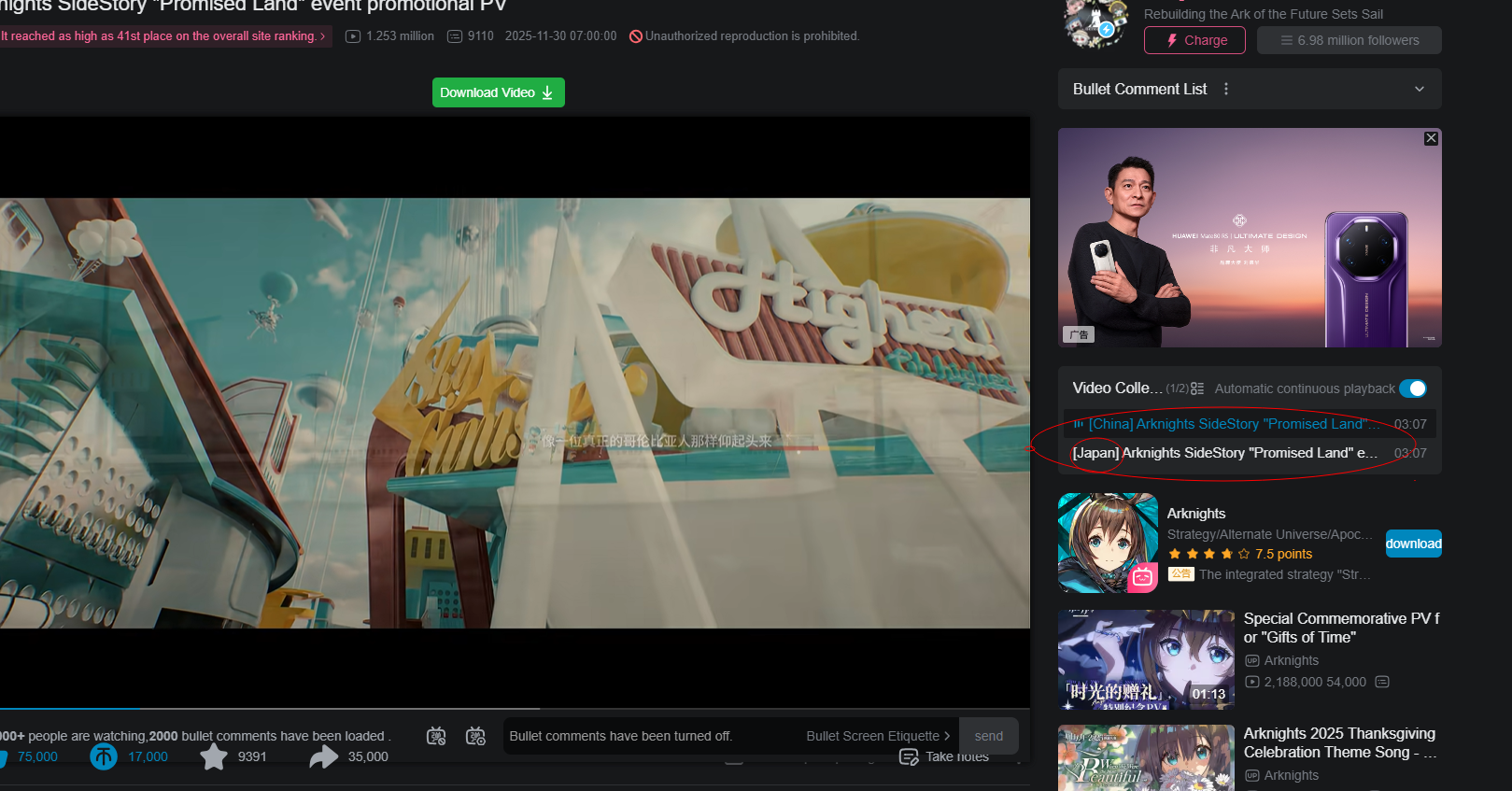Click the UP badge under Thanksgiving Celebration video
The image size is (1512, 791).
tap(1252, 775)
